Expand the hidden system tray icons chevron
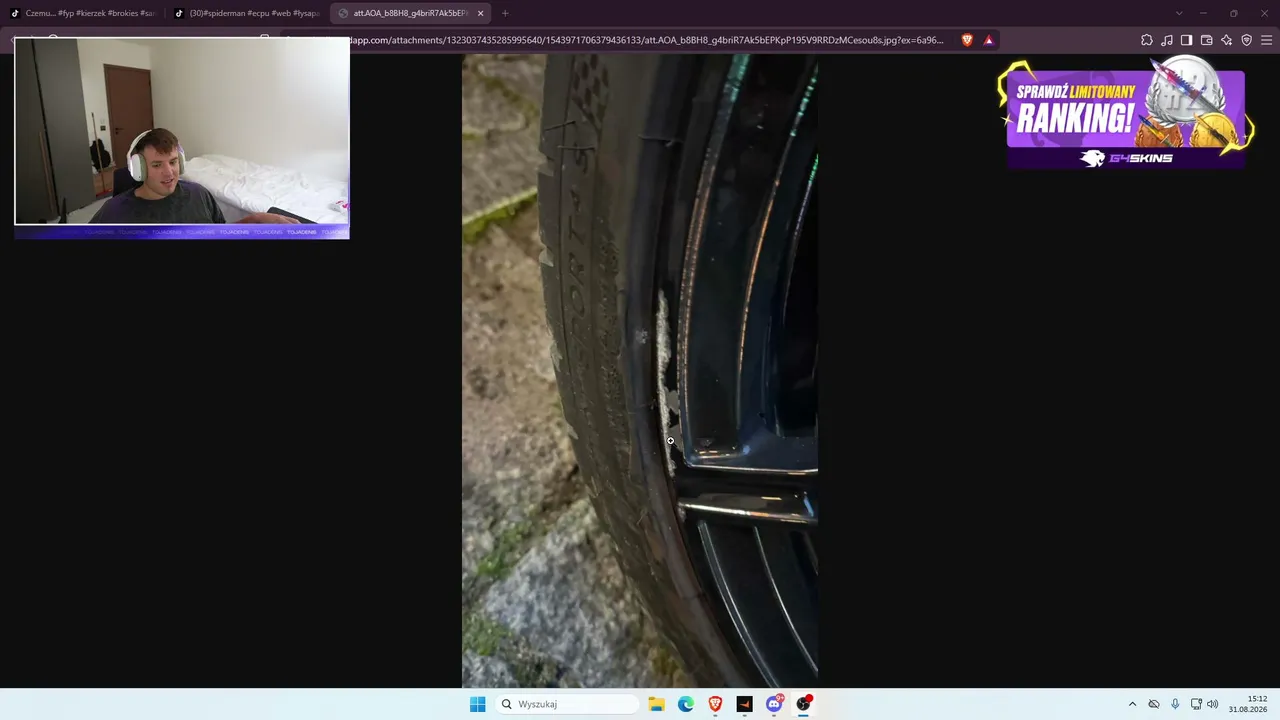The height and width of the screenshot is (720, 1280). pos(1132,704)
